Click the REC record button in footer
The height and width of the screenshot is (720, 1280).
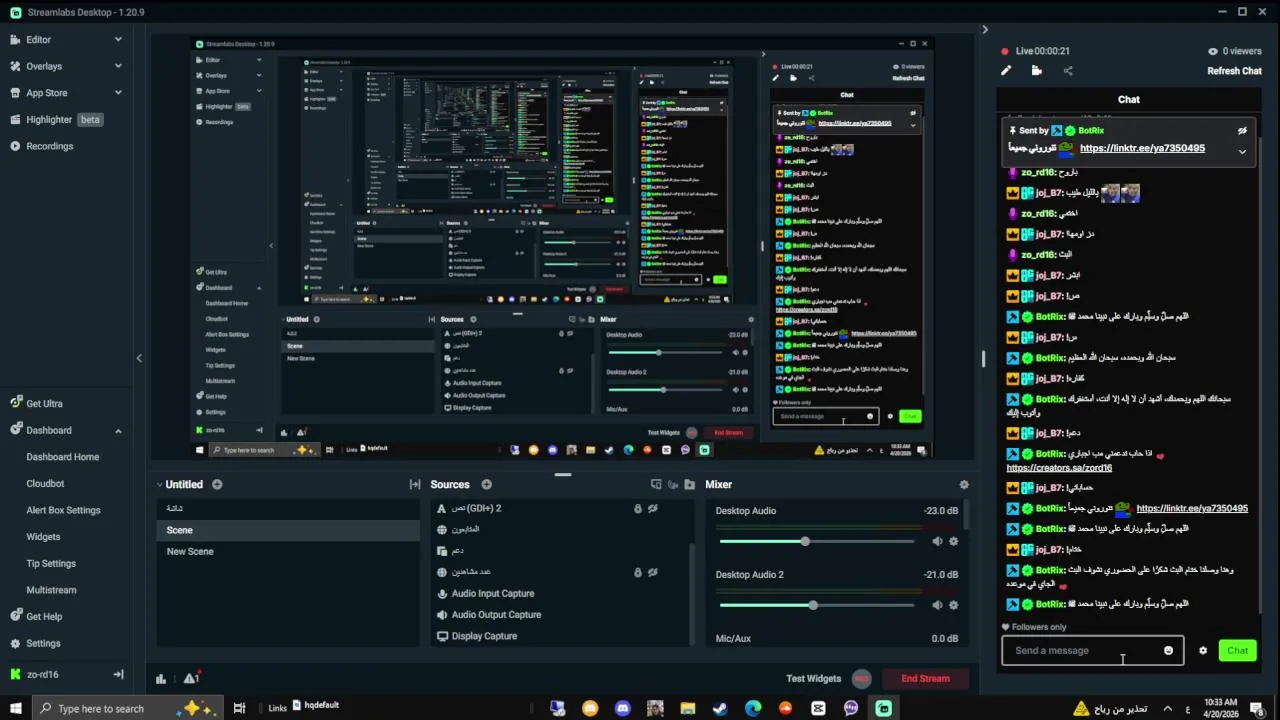pyautogui.click(x=862, y=679)
